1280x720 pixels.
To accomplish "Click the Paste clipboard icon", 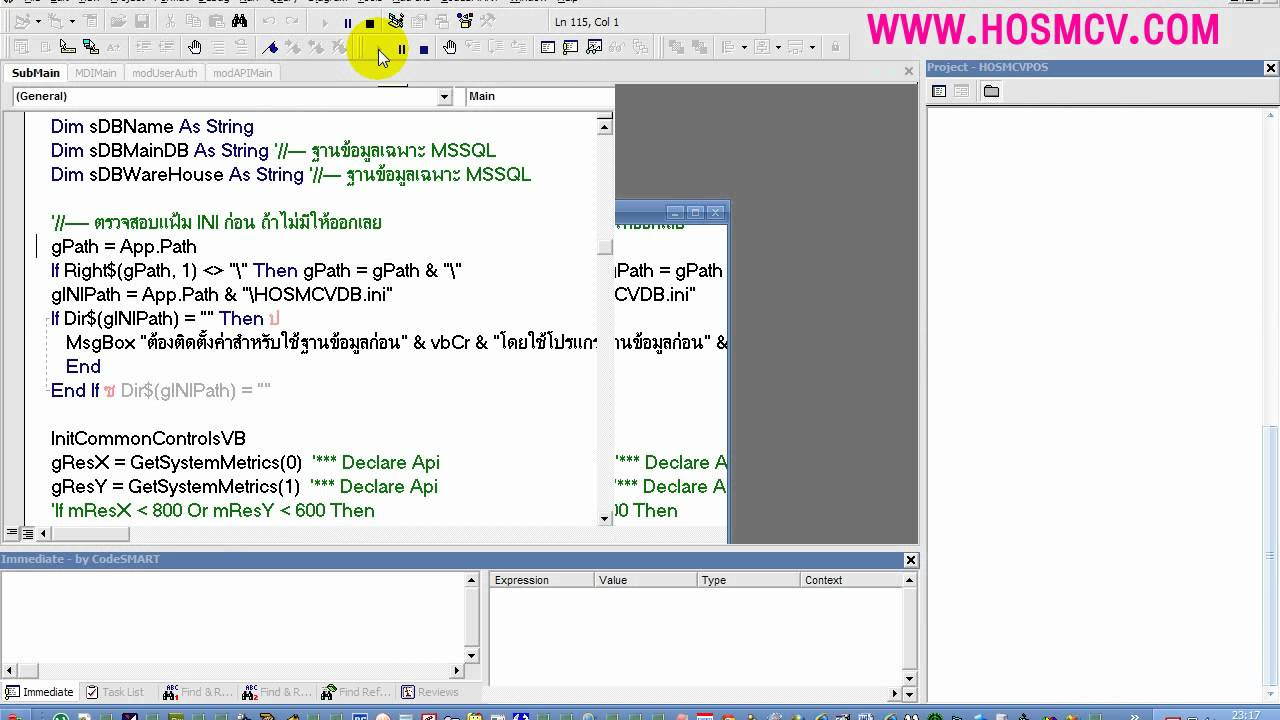I will coord(216,21).
